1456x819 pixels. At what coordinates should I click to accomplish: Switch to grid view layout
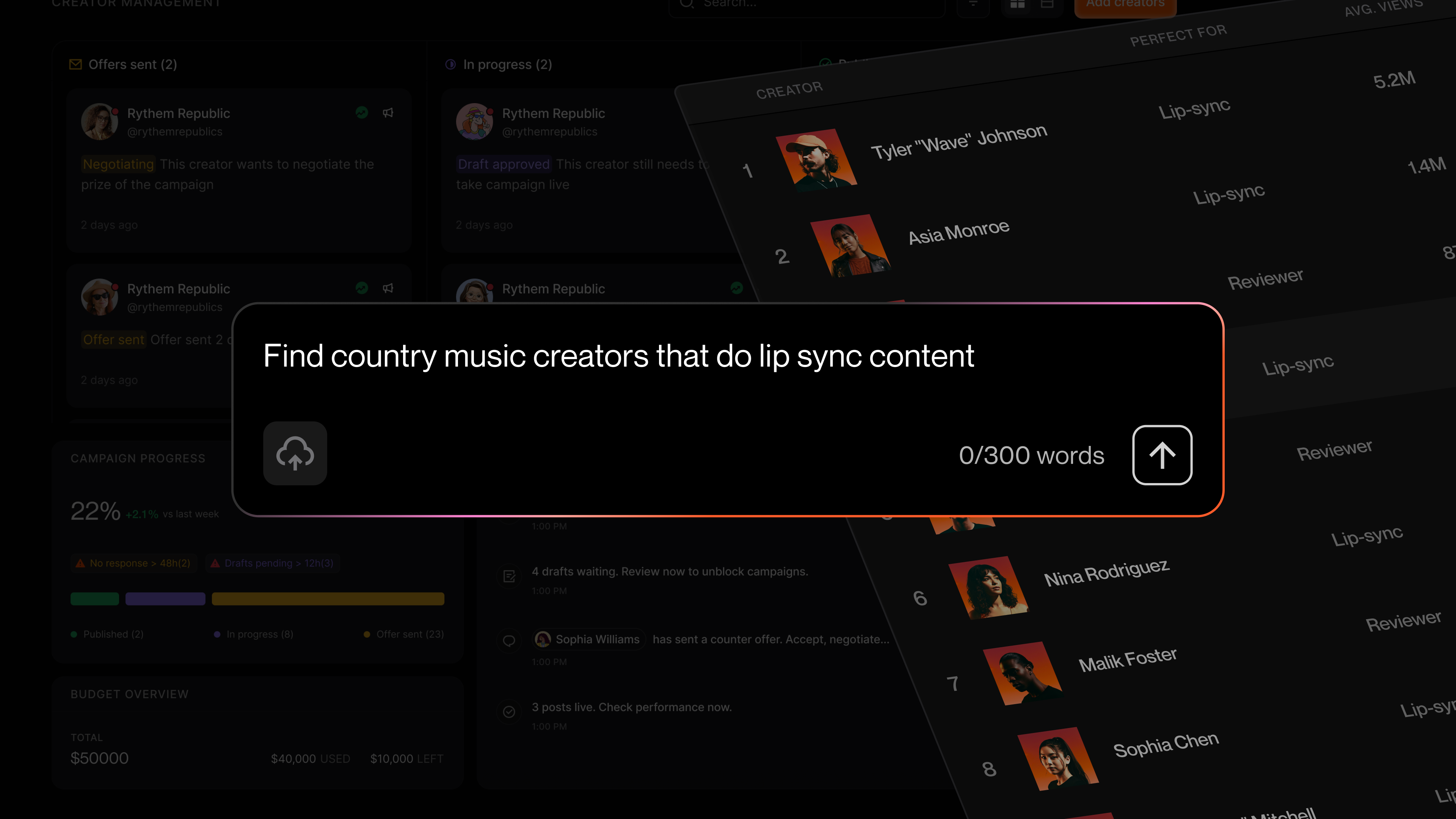point(1017,4)
